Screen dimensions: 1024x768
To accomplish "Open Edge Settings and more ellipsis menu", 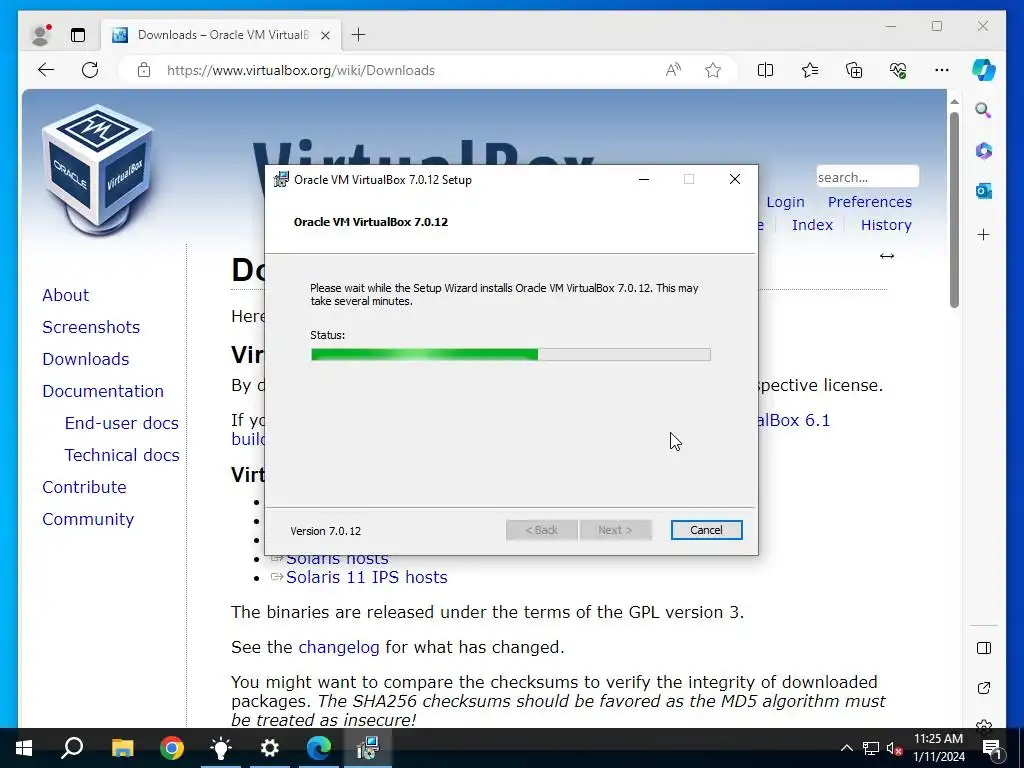I will click(942, 70).
